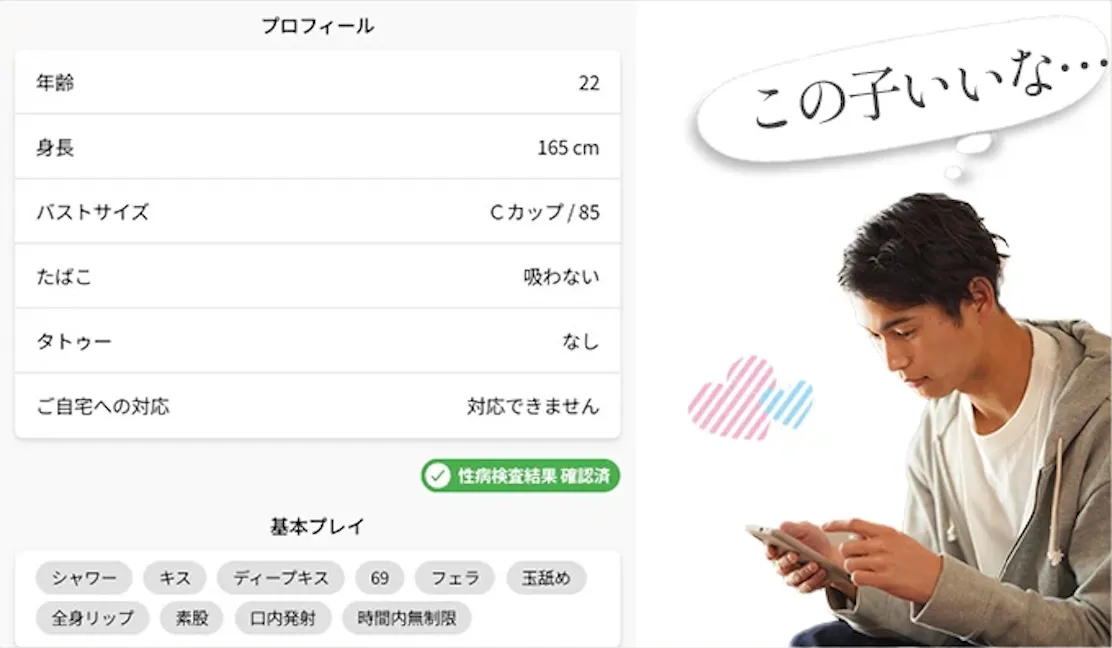Click the 時間内無制限 tag
The height and width of the screenshot is (648, 1112).
tap(407, 618)
